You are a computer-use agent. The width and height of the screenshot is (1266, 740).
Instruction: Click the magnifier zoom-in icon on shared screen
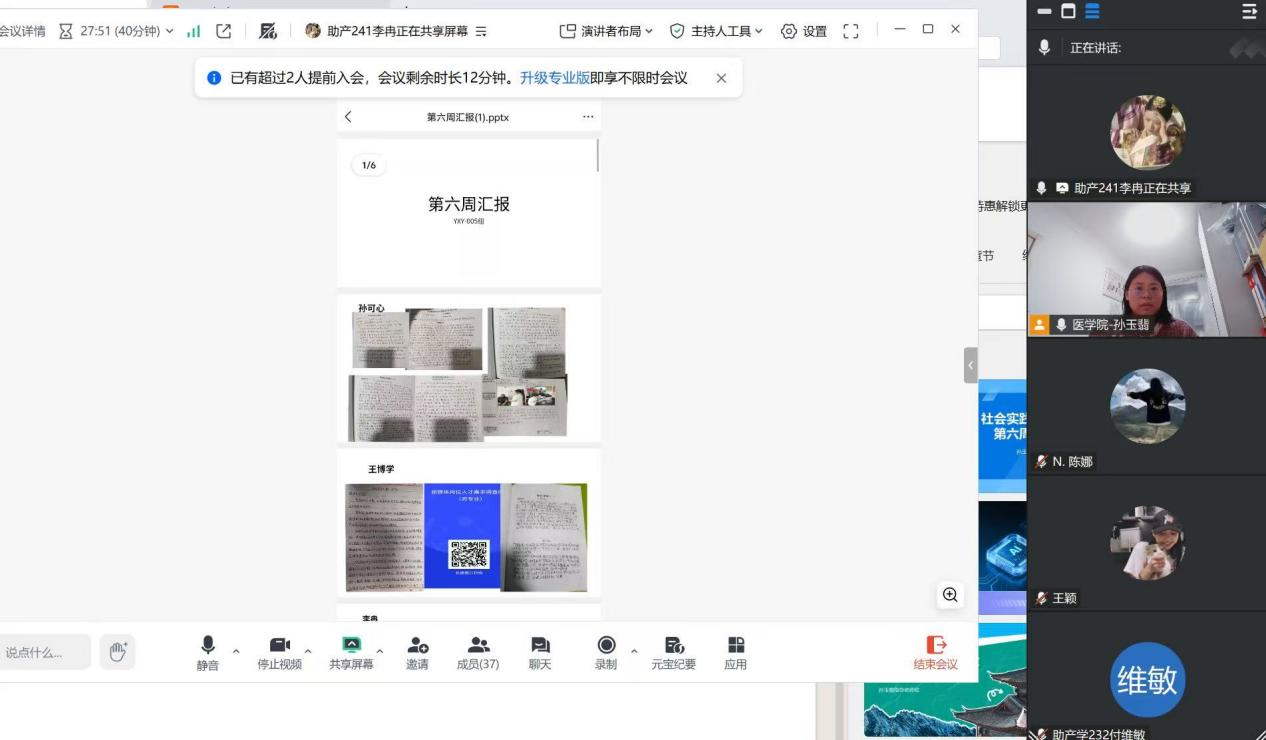point(950,595)
